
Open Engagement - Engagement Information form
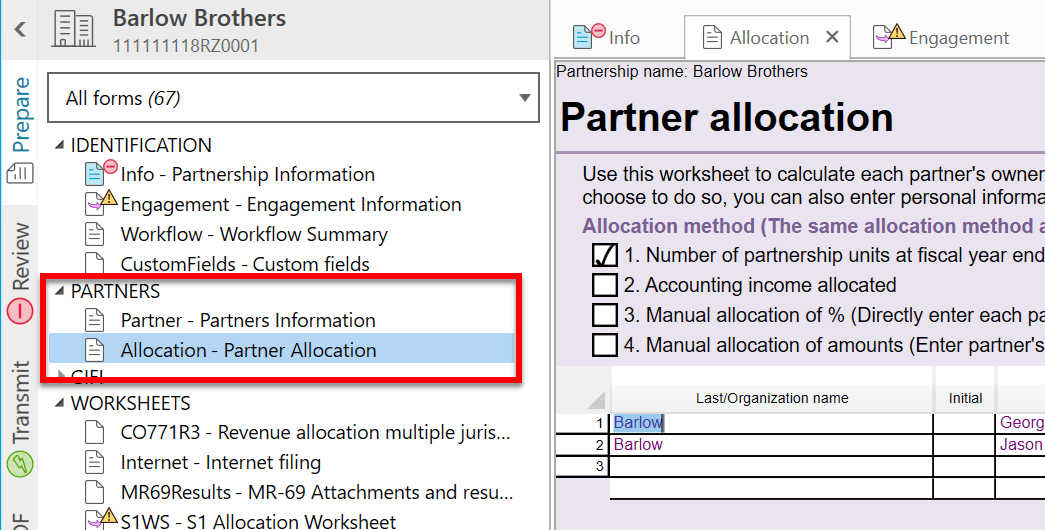tap(291, 205)
